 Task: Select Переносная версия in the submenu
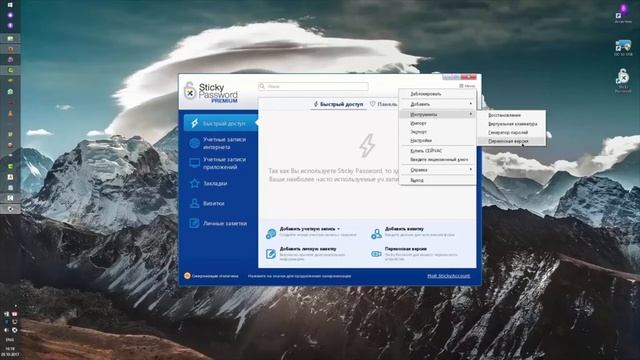tap(511, 141)
